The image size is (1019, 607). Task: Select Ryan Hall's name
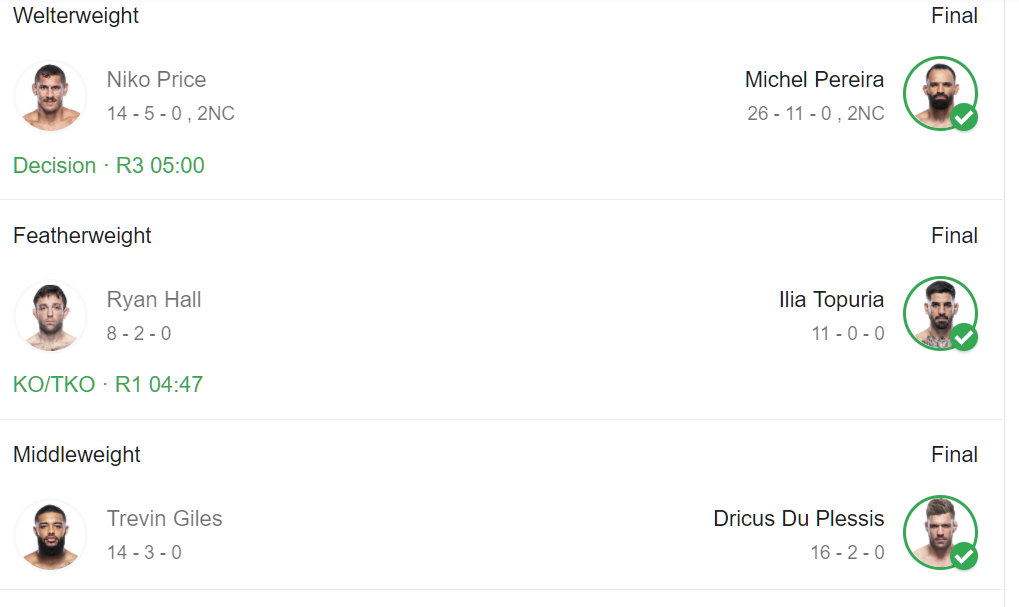154,299
